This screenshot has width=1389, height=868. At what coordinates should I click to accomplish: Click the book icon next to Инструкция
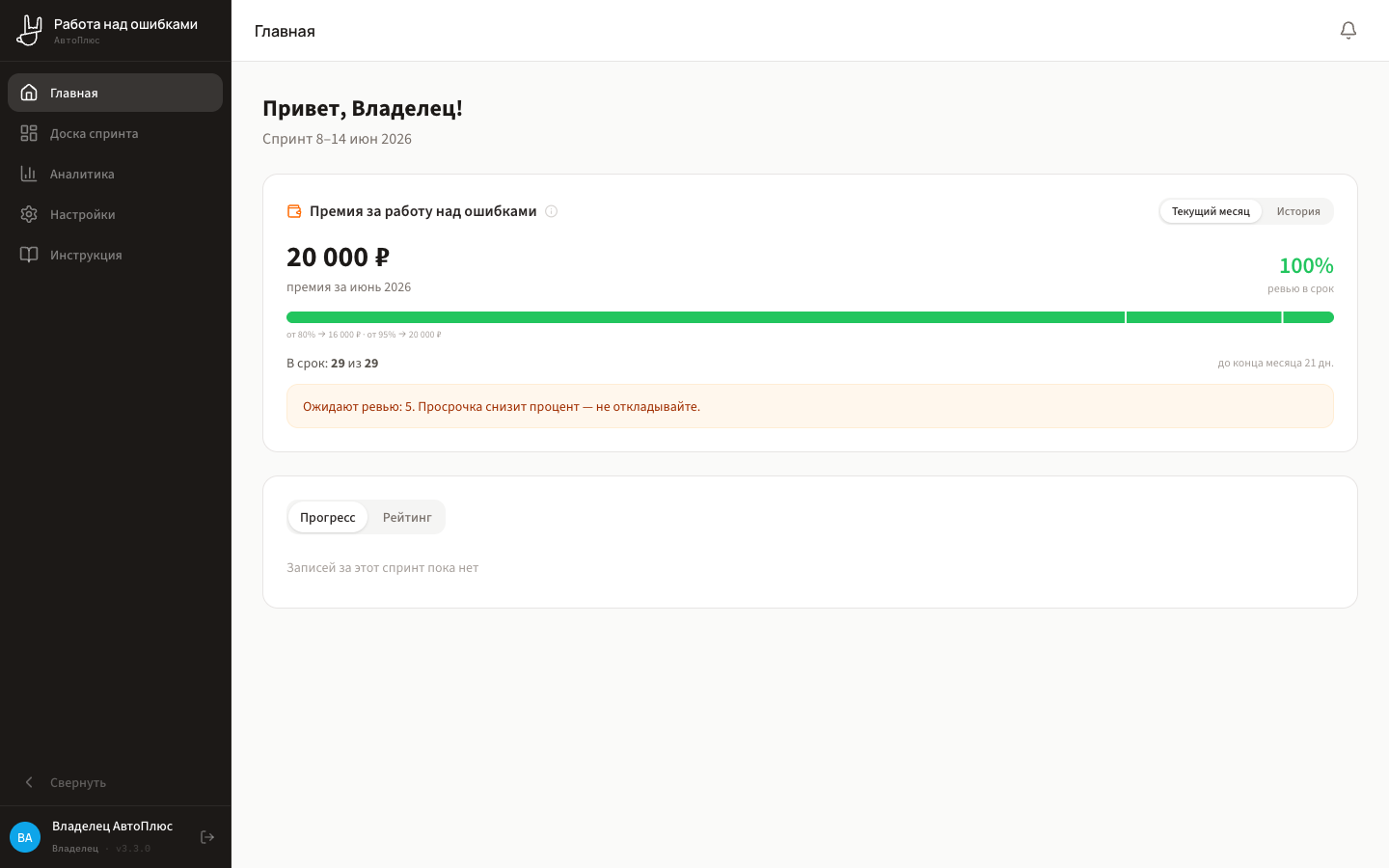pyautogui.click(x=29, y=255)
